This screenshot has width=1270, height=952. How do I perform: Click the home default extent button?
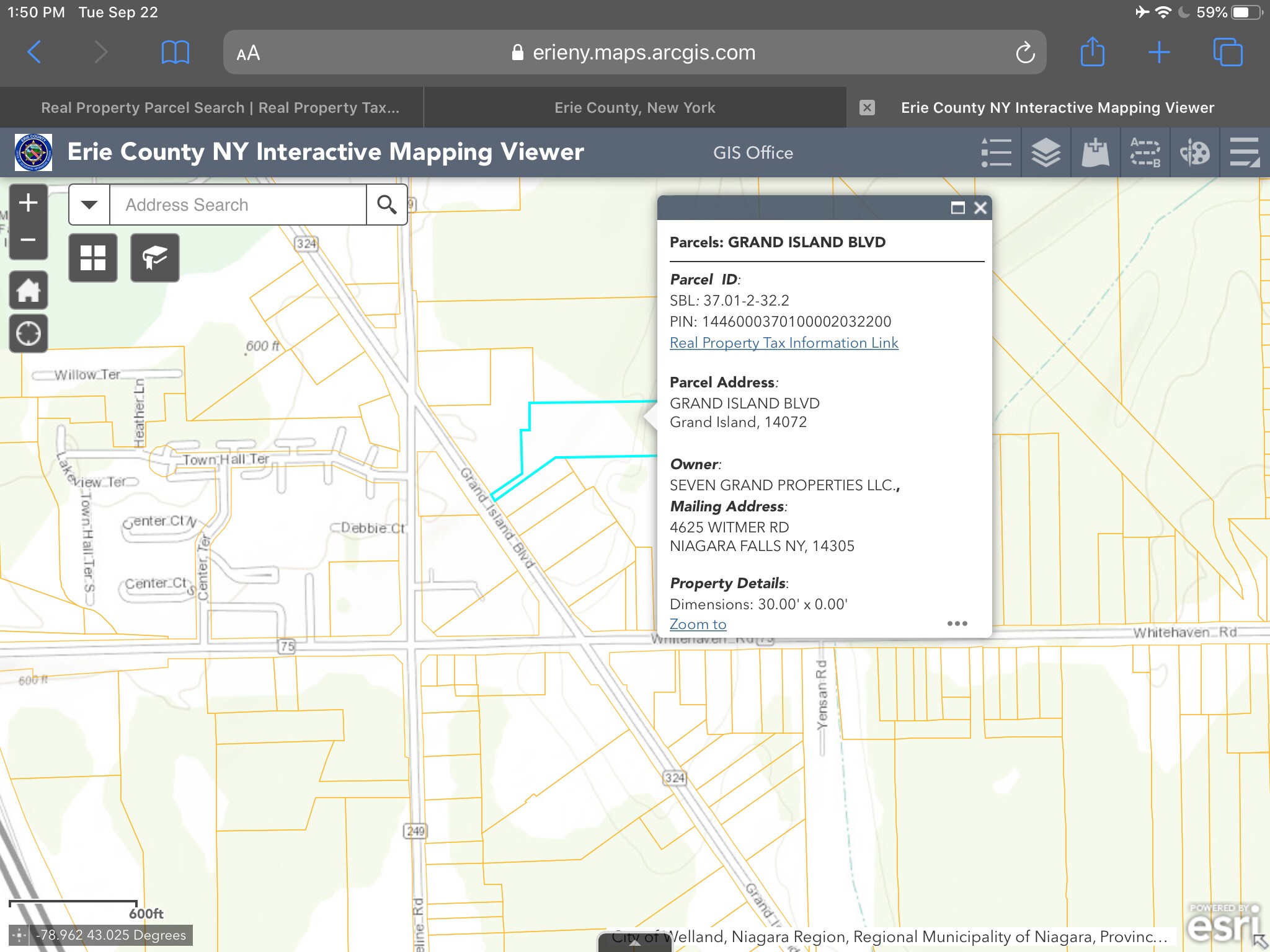(29, 290)
